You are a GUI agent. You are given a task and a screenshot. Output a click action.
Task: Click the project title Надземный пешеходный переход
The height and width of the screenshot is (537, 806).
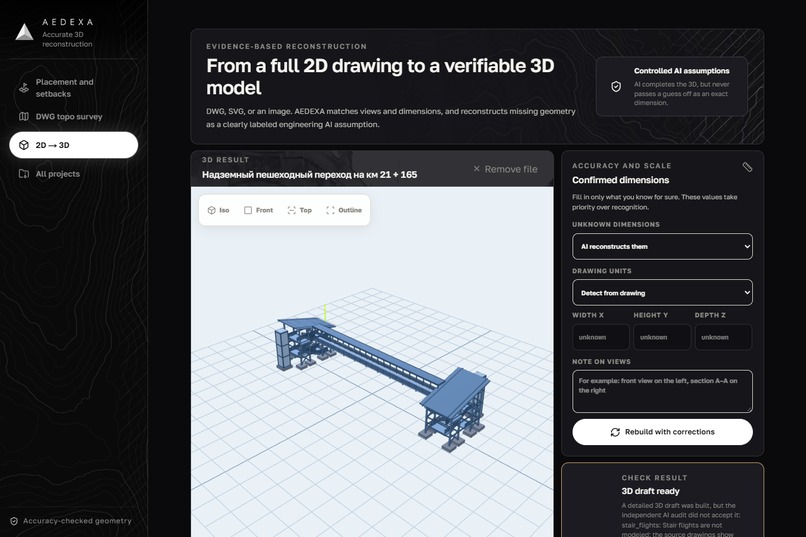pos(309,175)
